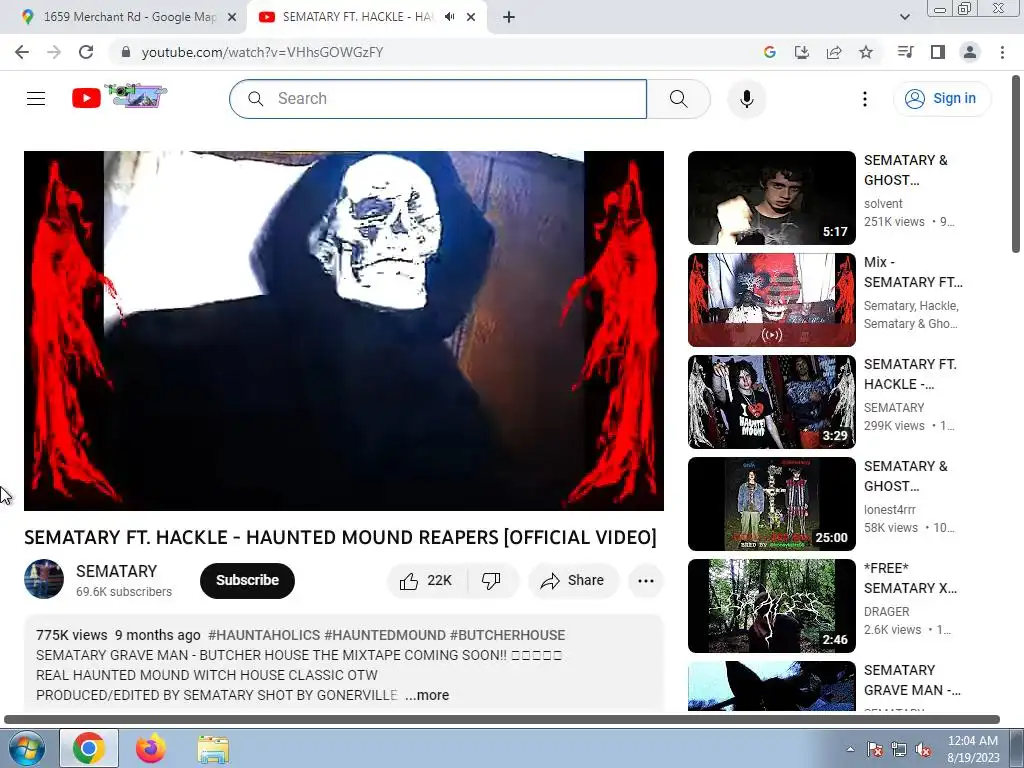
Task: Open the #HAUNTAHOLICS hashtag link
Action: [264, 635]
